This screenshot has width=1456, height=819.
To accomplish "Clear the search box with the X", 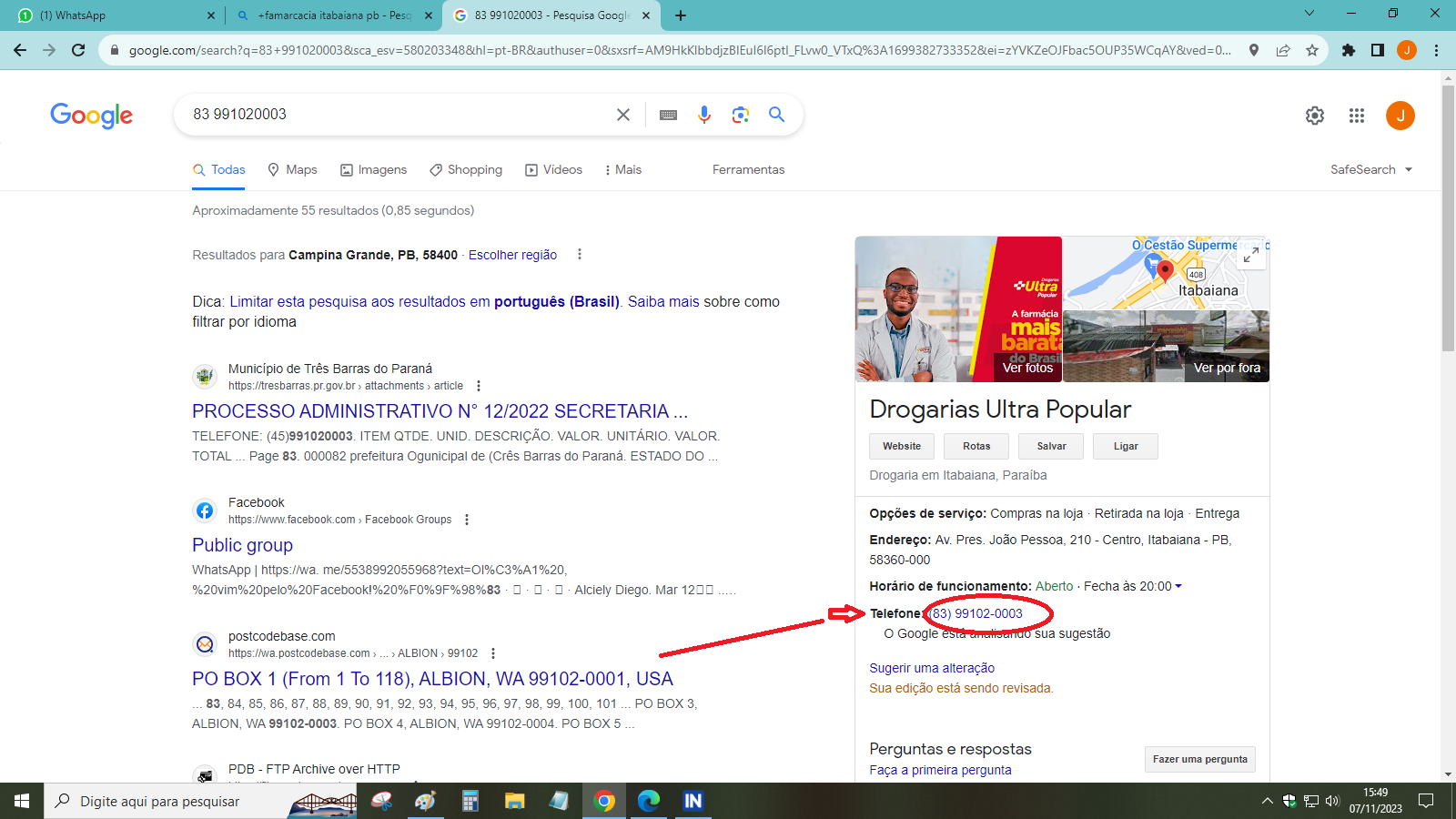I will tap(623, 115).
